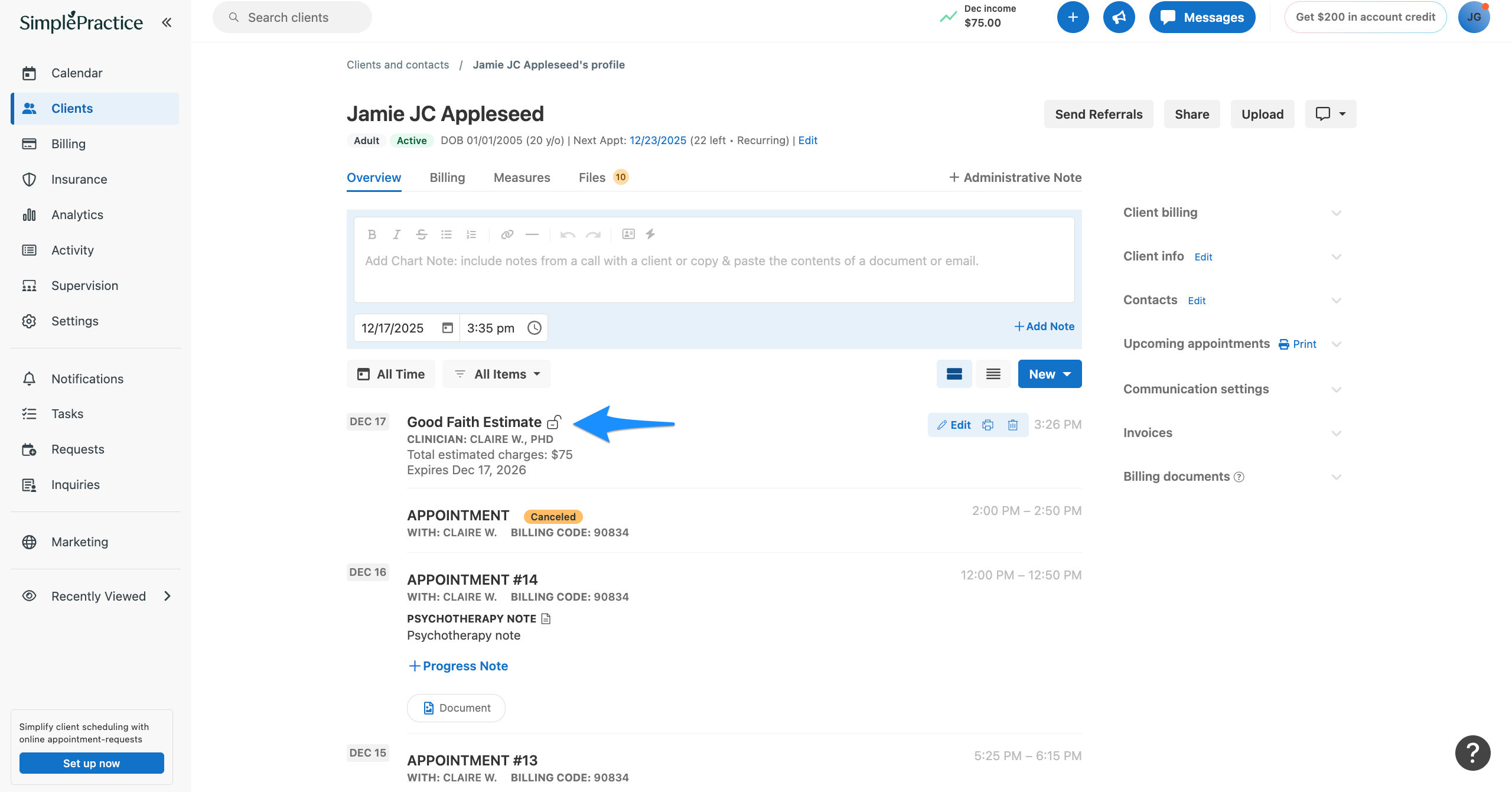Click the Share button
Viewport: 1512px width, 792px height.
pos(1191,114)
